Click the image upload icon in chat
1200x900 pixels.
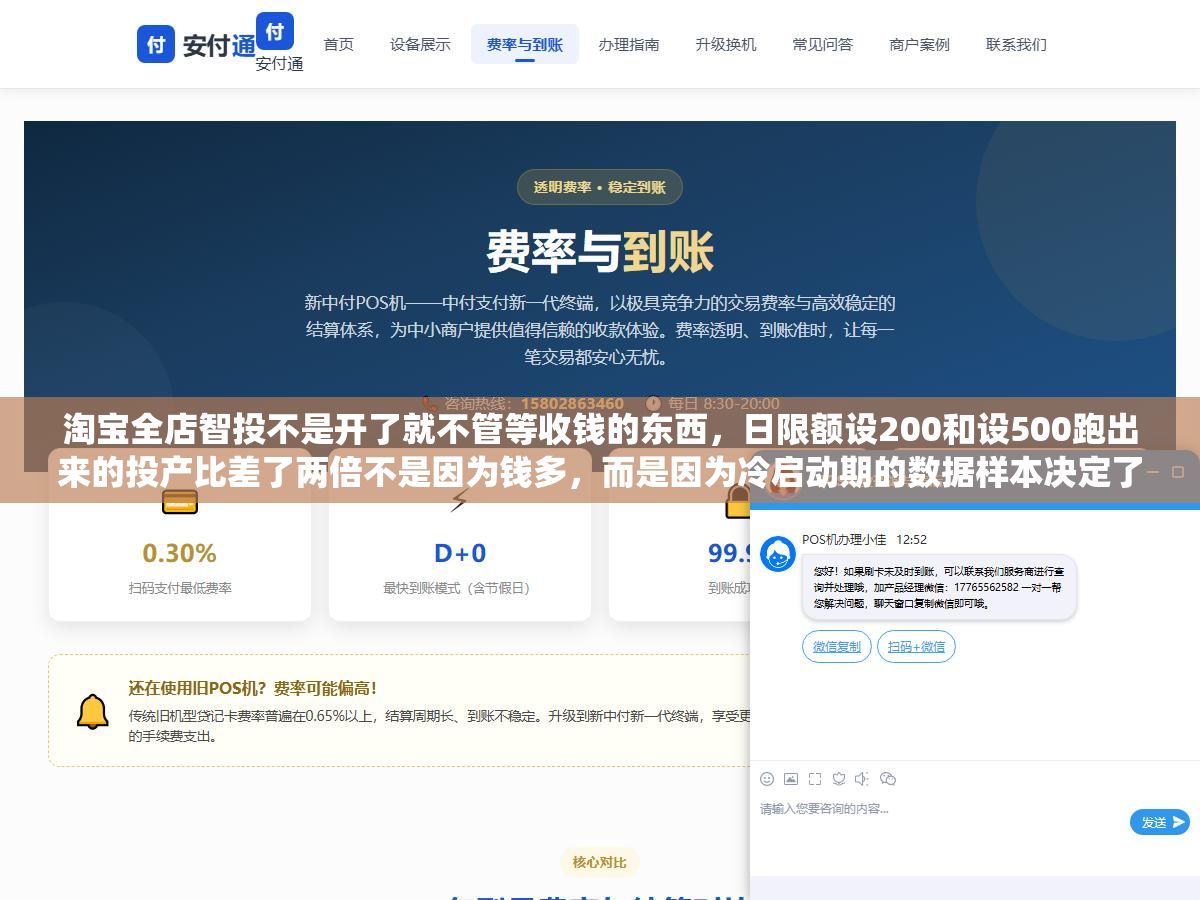click(x=791, y=778)
